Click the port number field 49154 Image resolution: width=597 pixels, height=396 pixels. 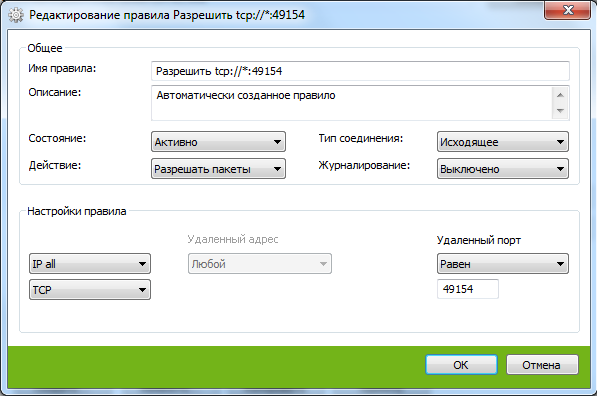click(x=468, y=289)
